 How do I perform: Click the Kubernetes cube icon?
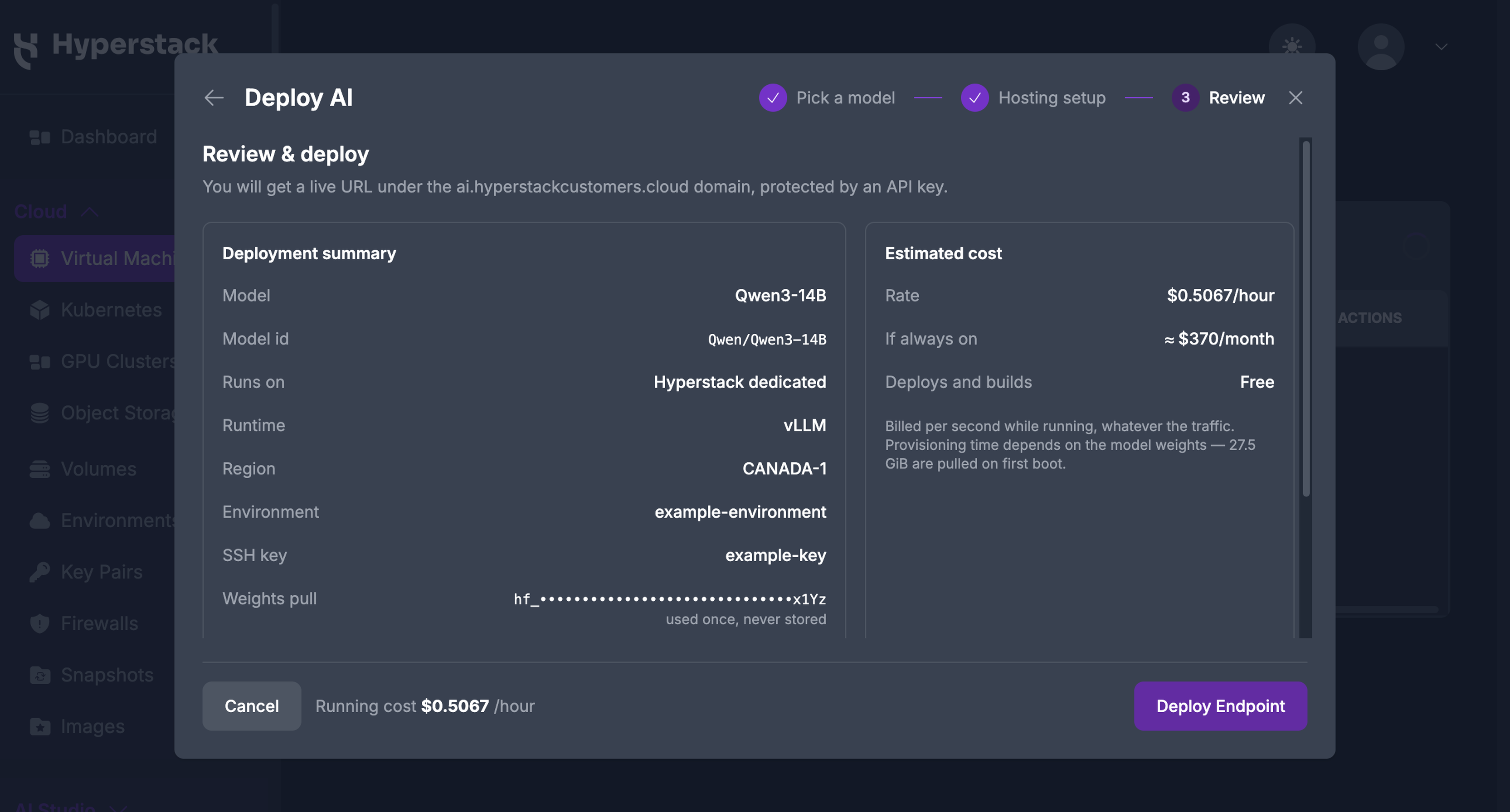coord(40,310)
